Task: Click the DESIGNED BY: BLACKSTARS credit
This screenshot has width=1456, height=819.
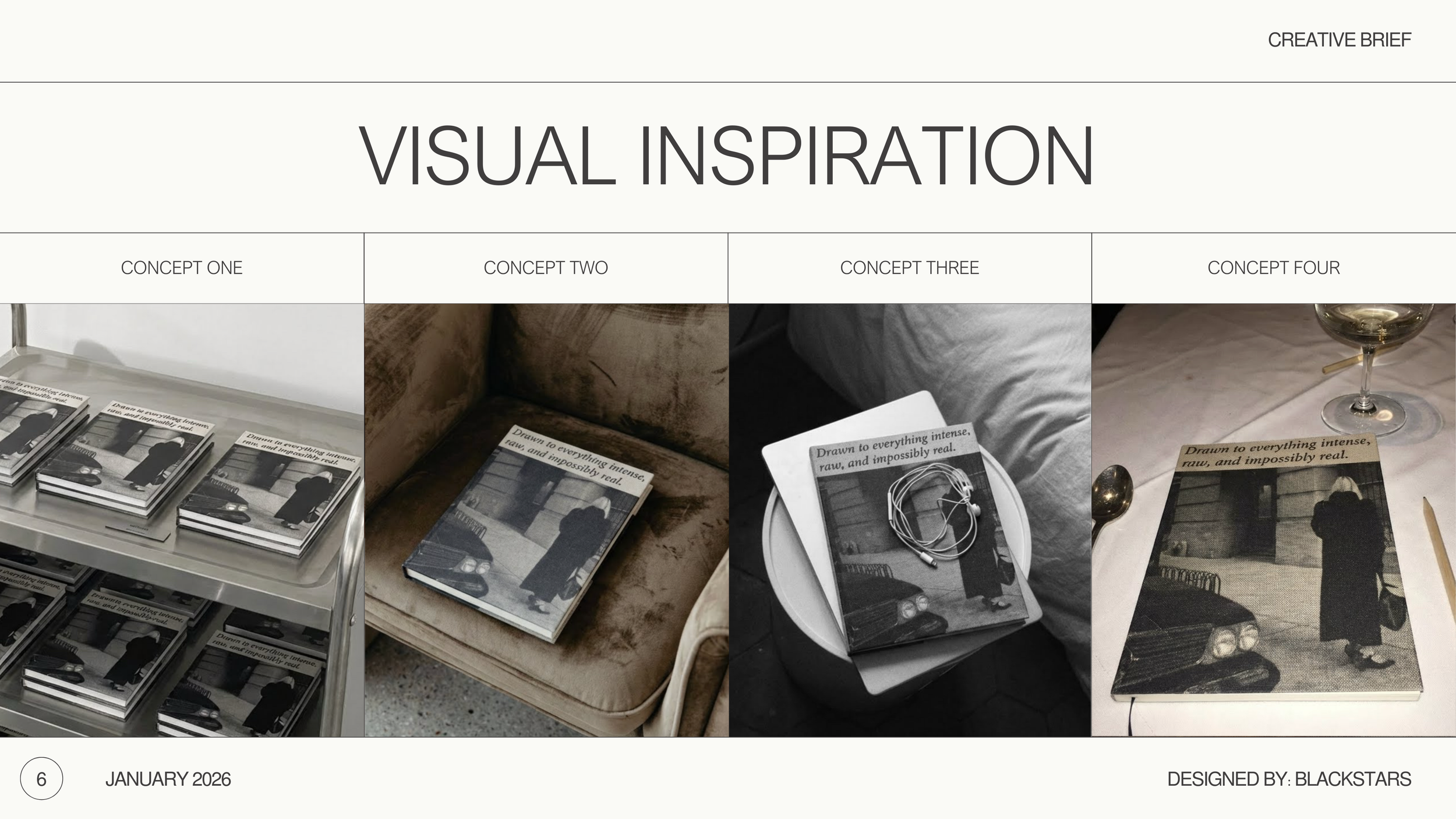Action: (1289, 779)
